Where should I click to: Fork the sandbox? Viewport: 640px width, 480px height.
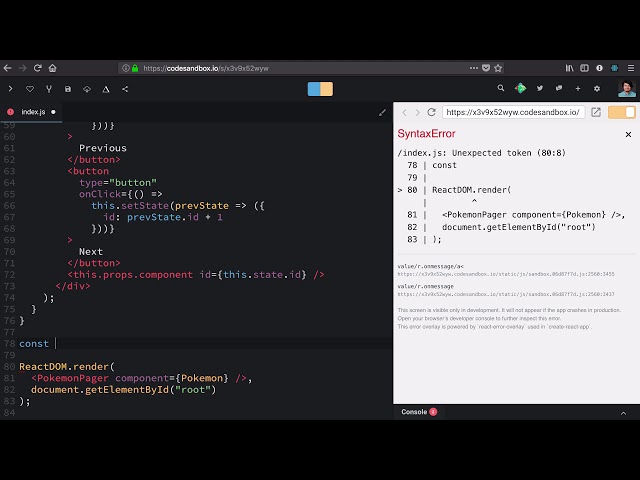[x=49, y=89]
